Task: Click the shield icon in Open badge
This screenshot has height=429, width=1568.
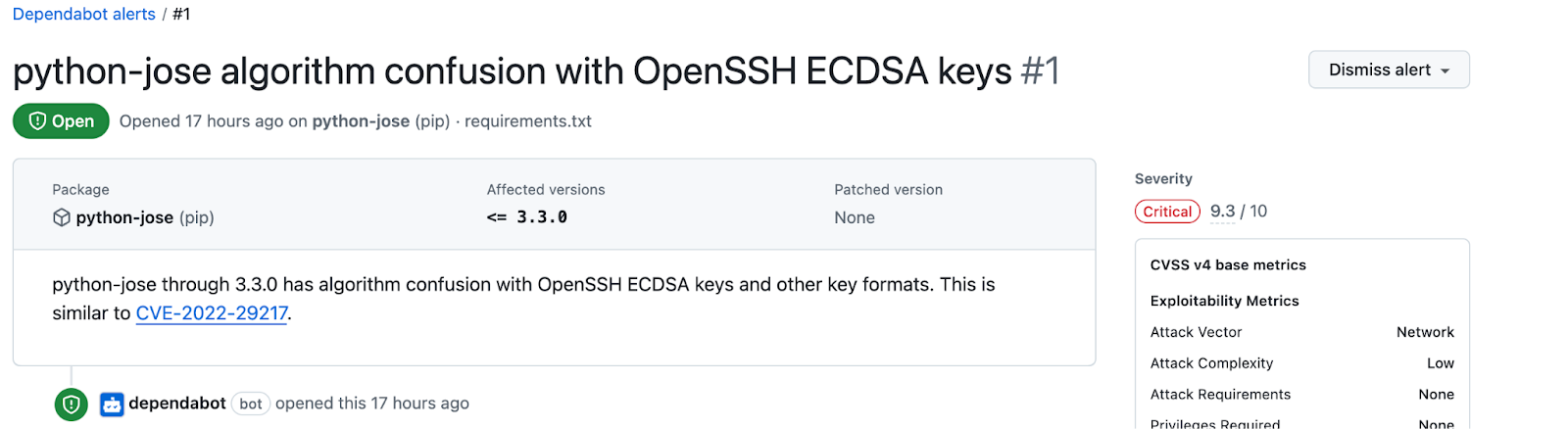Action: pos(37,121)
